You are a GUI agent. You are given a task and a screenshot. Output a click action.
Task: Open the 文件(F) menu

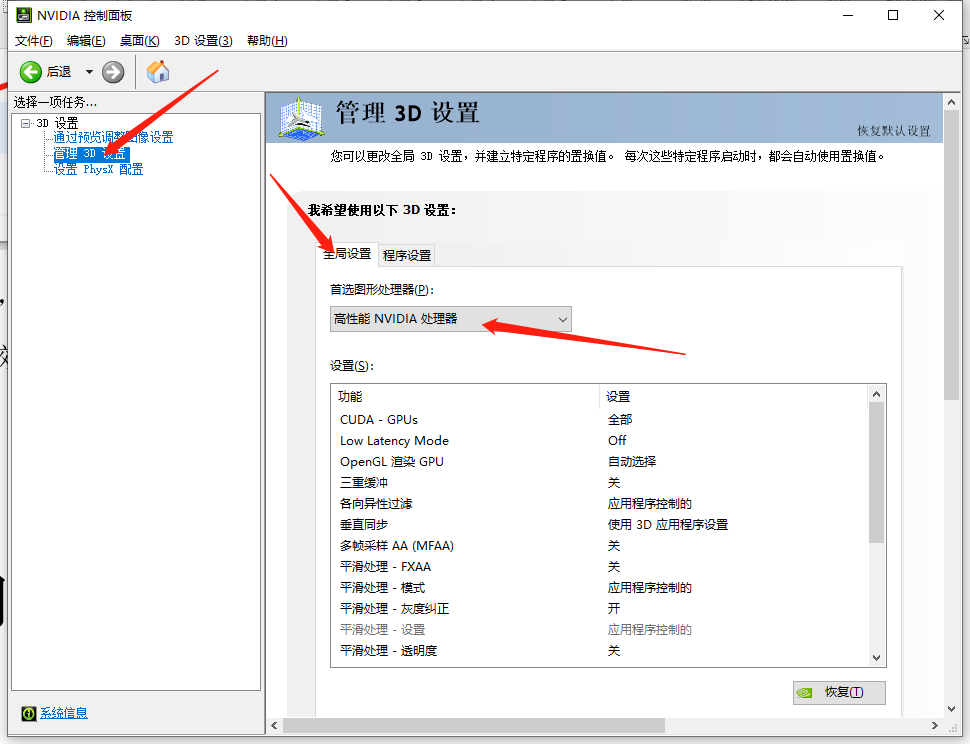[33, 41]
